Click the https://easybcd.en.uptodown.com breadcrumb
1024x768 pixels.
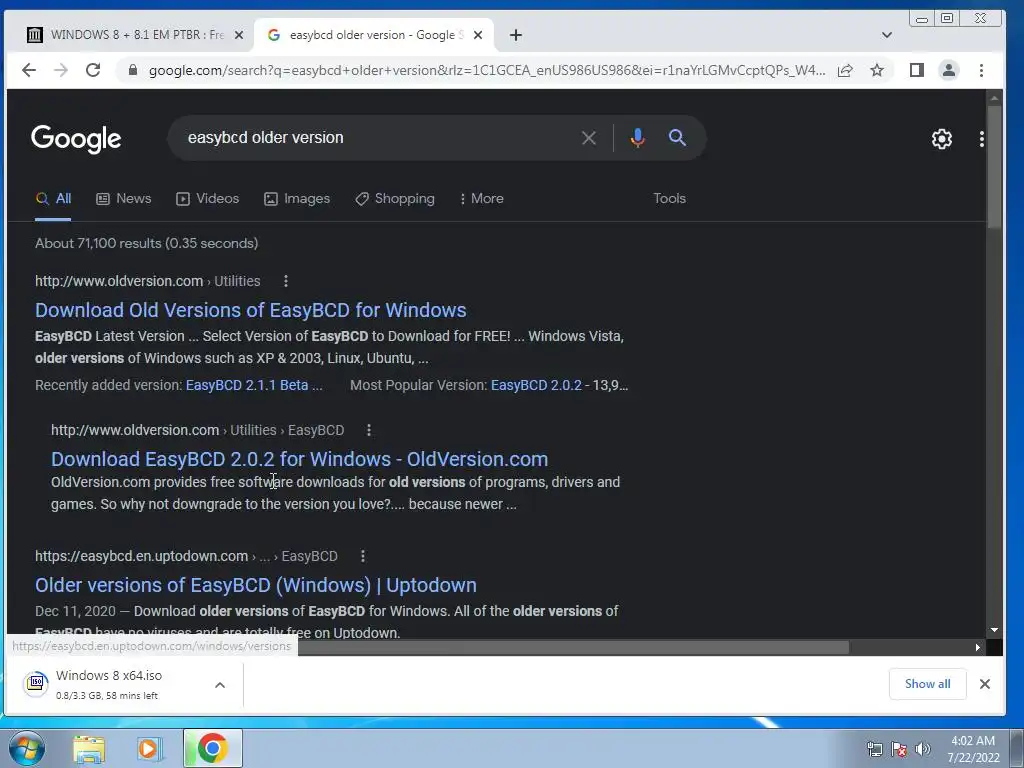[186, 556]
